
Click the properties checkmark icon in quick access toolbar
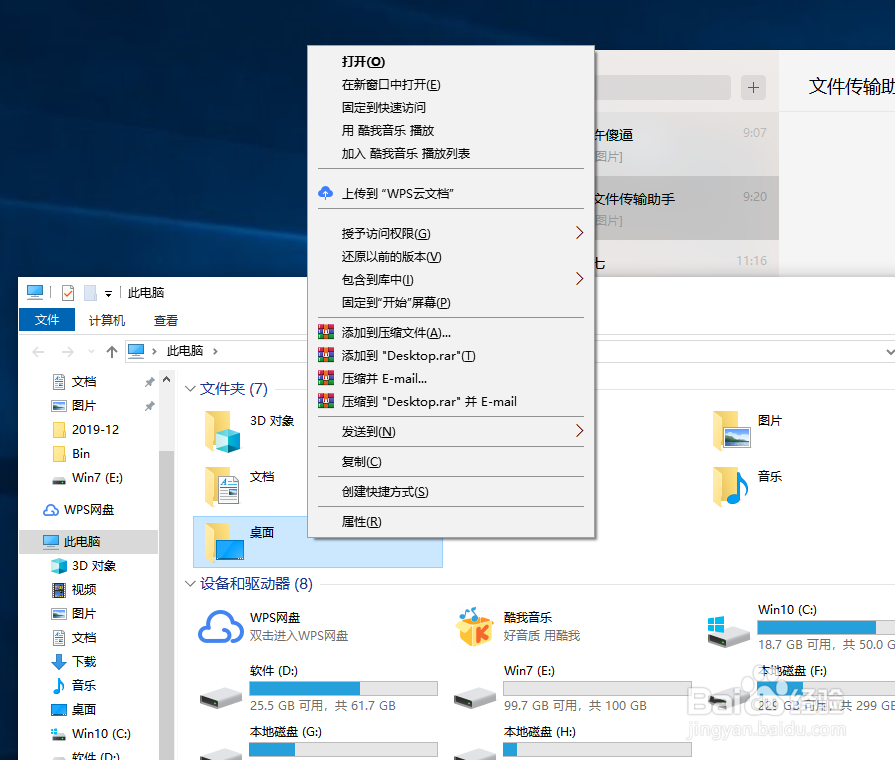click(x=67, y=292)
